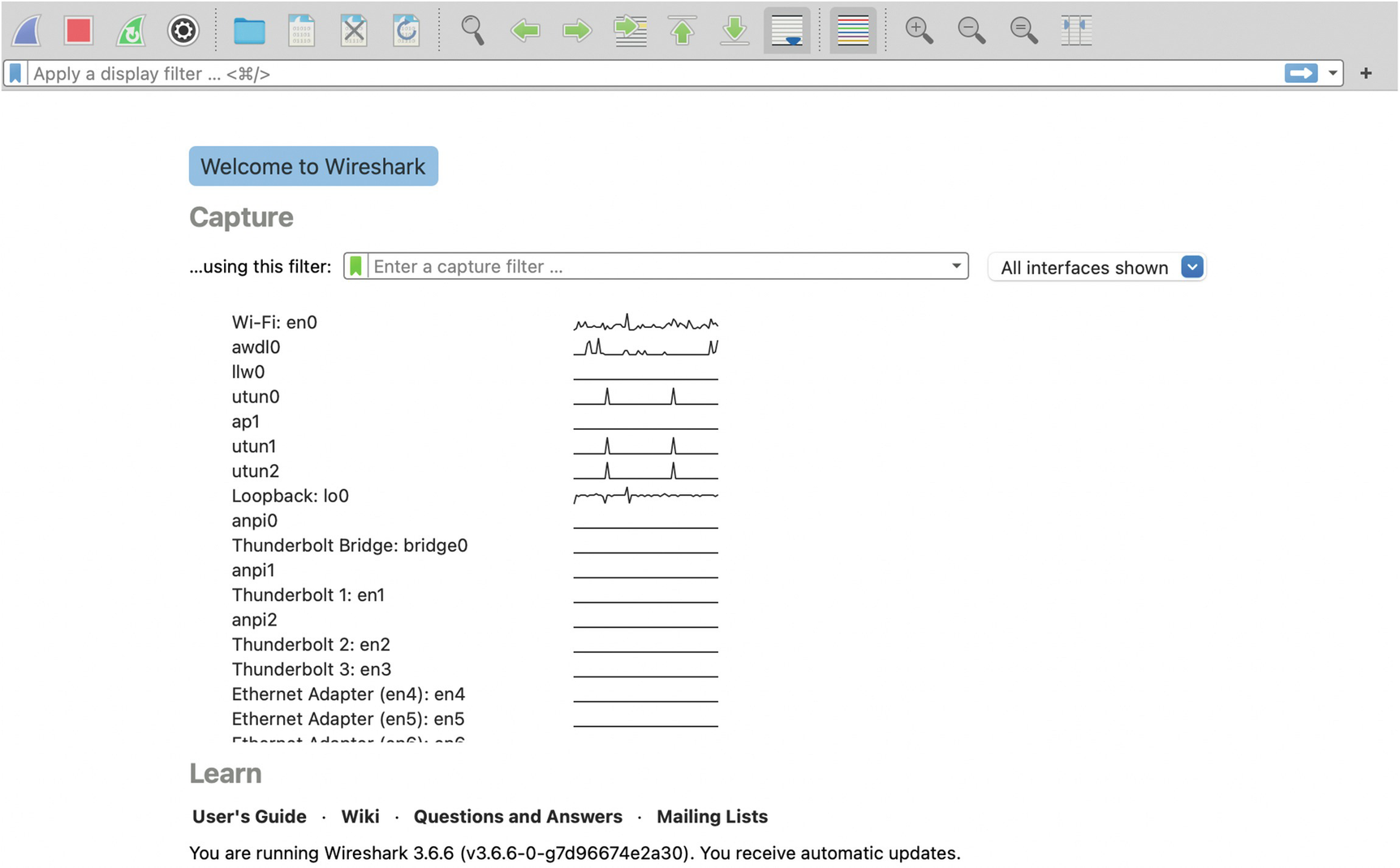Open a capture file with folder icon
The image size is (1400, 868).
point(249,31)
